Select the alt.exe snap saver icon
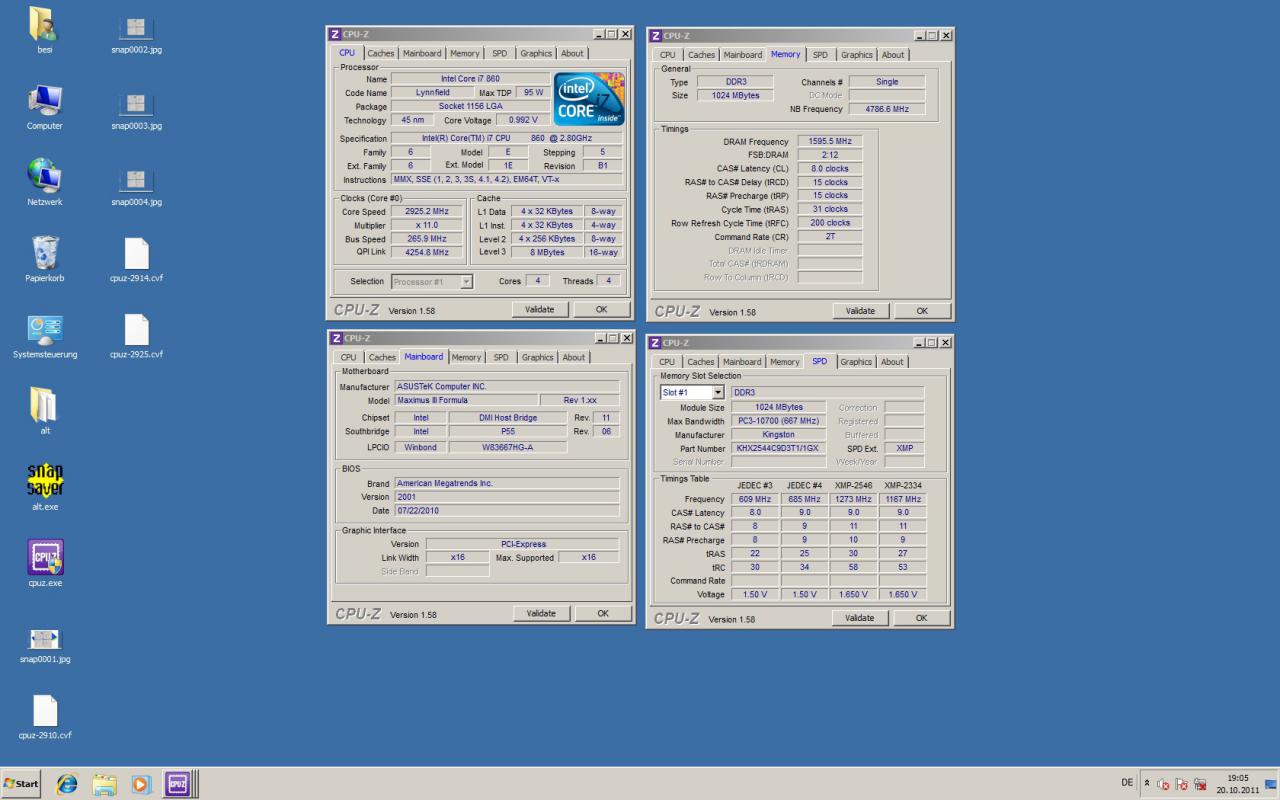1280x800 pixels. (x=44, y=486)
